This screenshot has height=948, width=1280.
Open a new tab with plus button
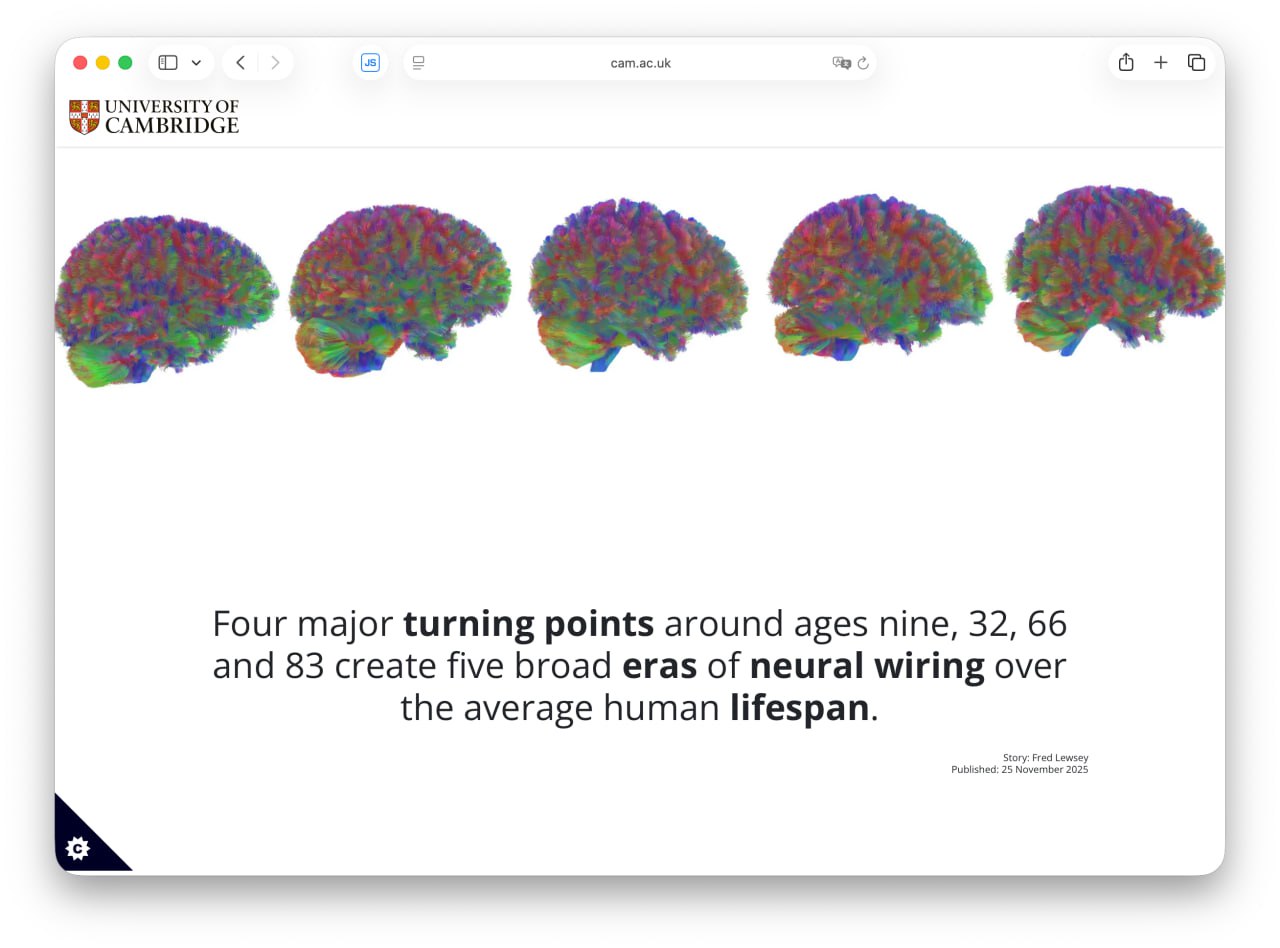coord(1160,63)
